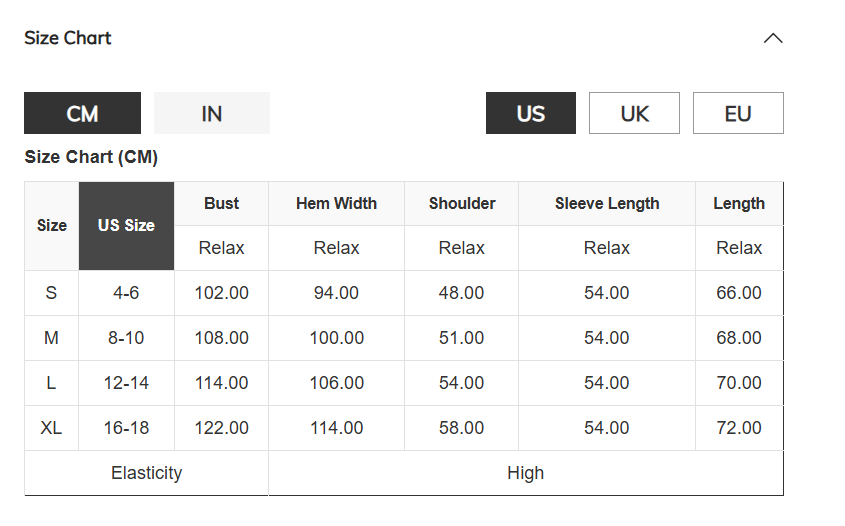
Task: Select the XL size row label
Action: [x=51, y=428]
